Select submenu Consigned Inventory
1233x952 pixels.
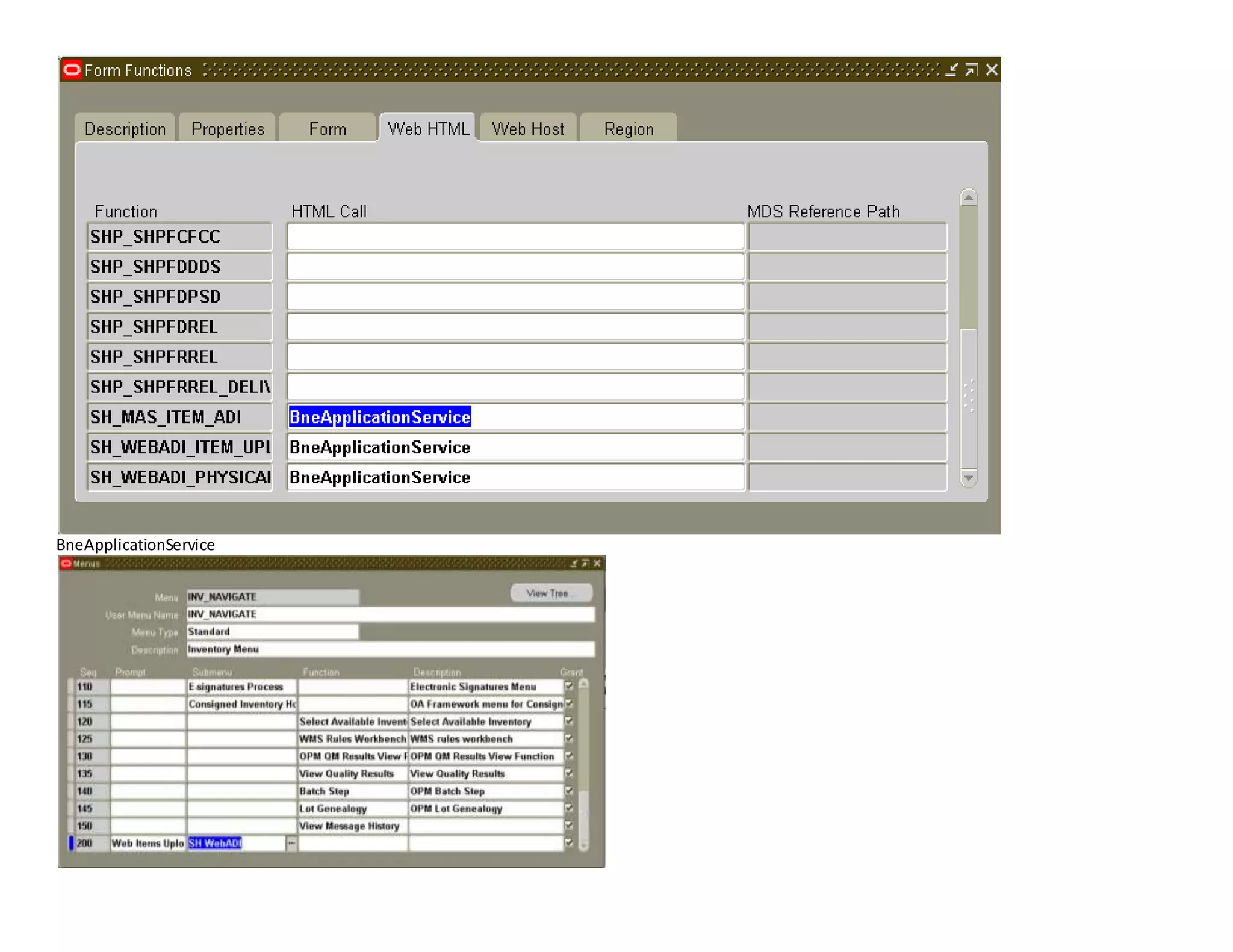pos(242,704)
